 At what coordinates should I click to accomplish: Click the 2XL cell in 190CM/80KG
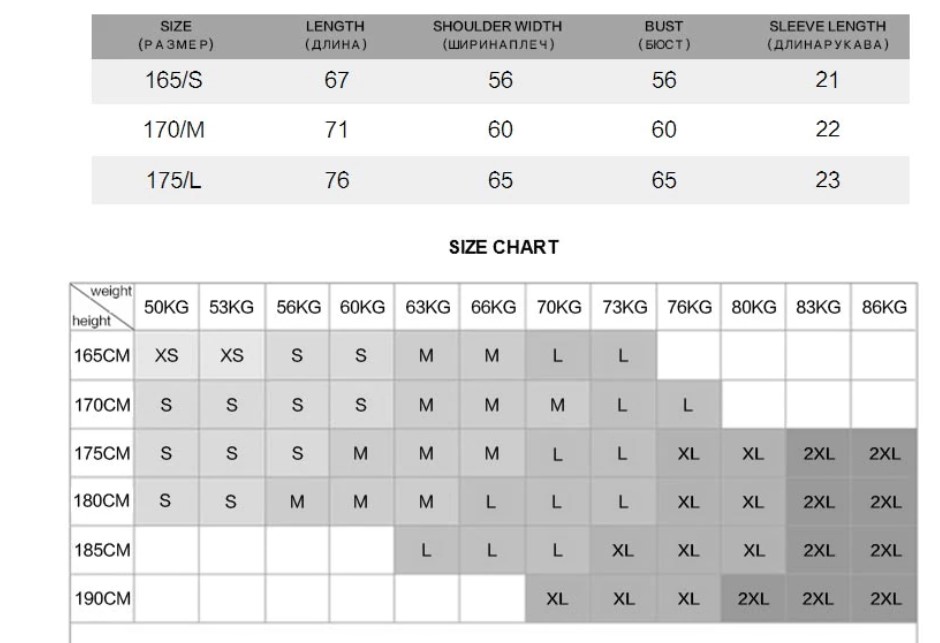point(753,599)
